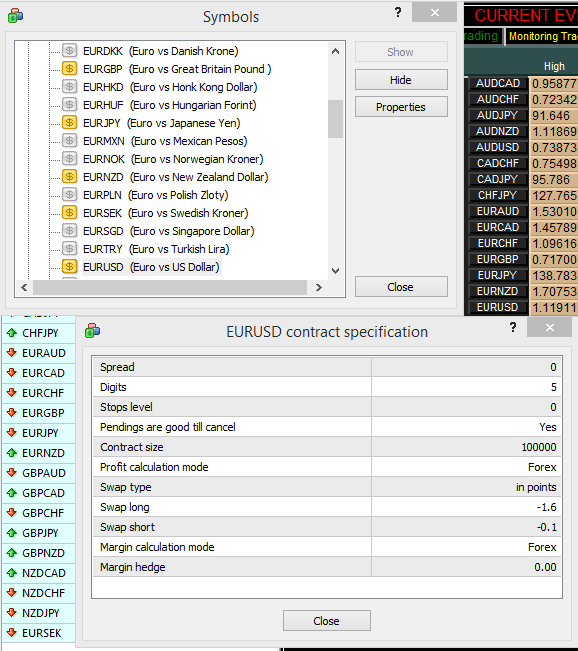
Task: Click the green up arrow beside GBPCAD
Action: (12, 492)
